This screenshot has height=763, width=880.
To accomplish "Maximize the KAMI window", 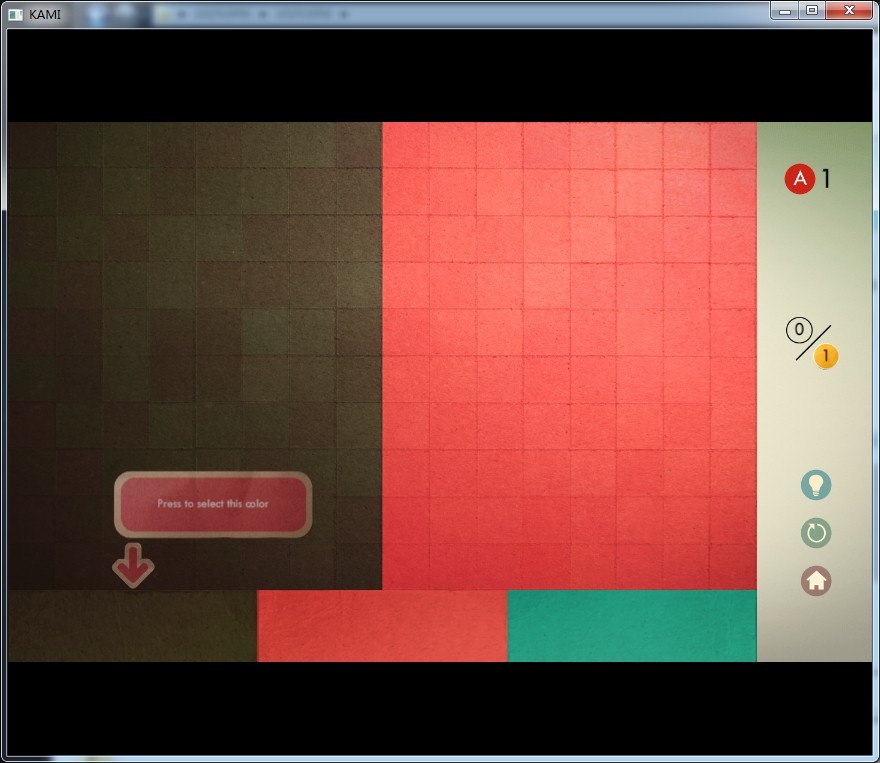I will 812,11.
